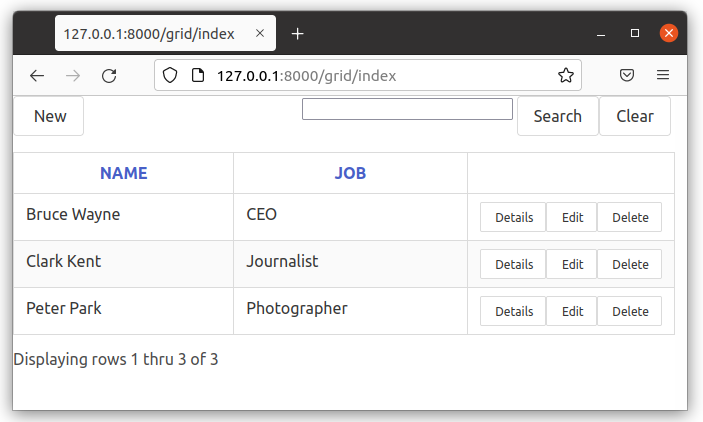
Task: Select the 127.0.0.1:8000/grid/index tab
Action: 150,34
